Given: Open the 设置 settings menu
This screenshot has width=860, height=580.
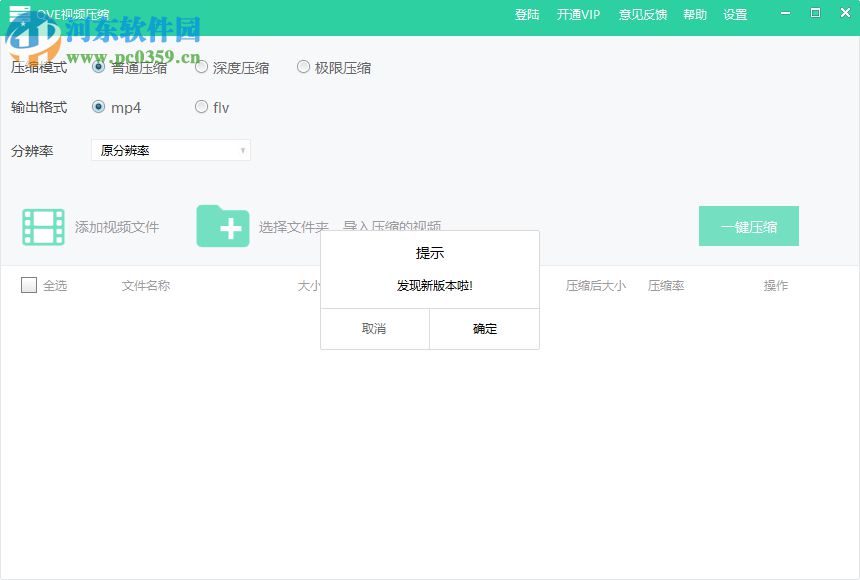Looking at the screenshot, I should (x=735, y=15).
